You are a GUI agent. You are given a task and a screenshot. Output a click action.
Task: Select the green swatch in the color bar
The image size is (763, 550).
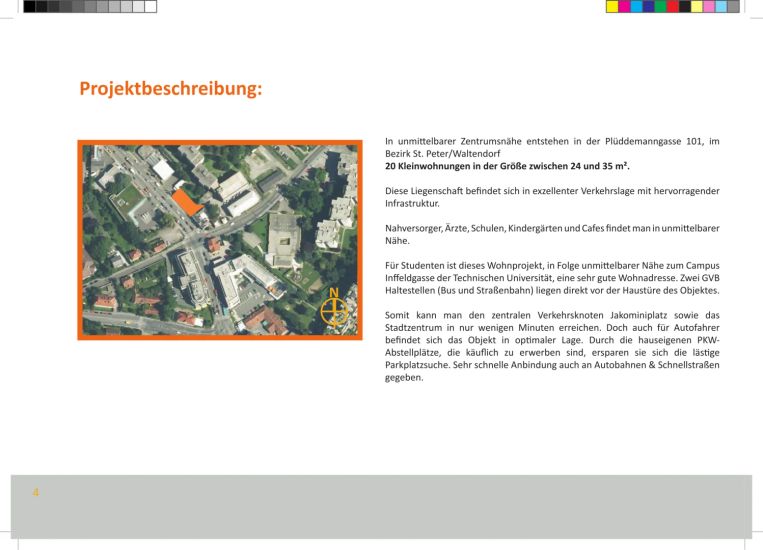point(661,6)
